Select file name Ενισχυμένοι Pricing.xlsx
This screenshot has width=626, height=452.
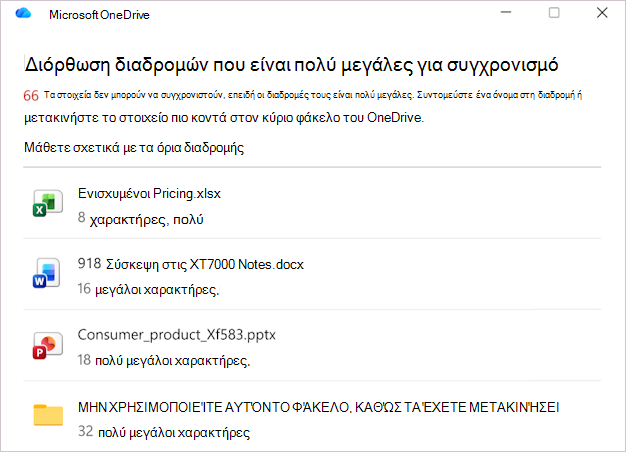[x=149, y=194]
